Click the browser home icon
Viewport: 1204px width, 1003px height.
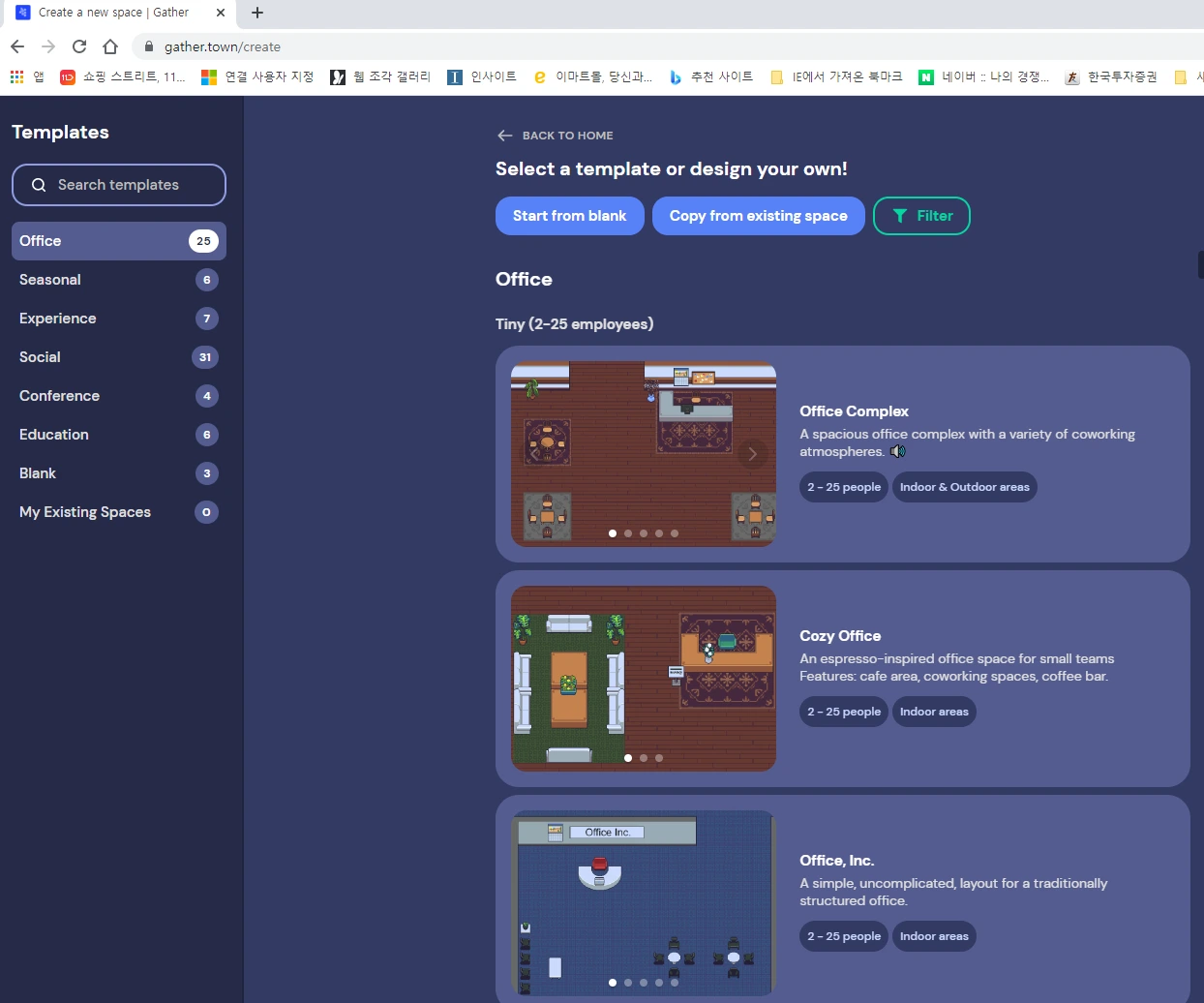pos(110,46)
